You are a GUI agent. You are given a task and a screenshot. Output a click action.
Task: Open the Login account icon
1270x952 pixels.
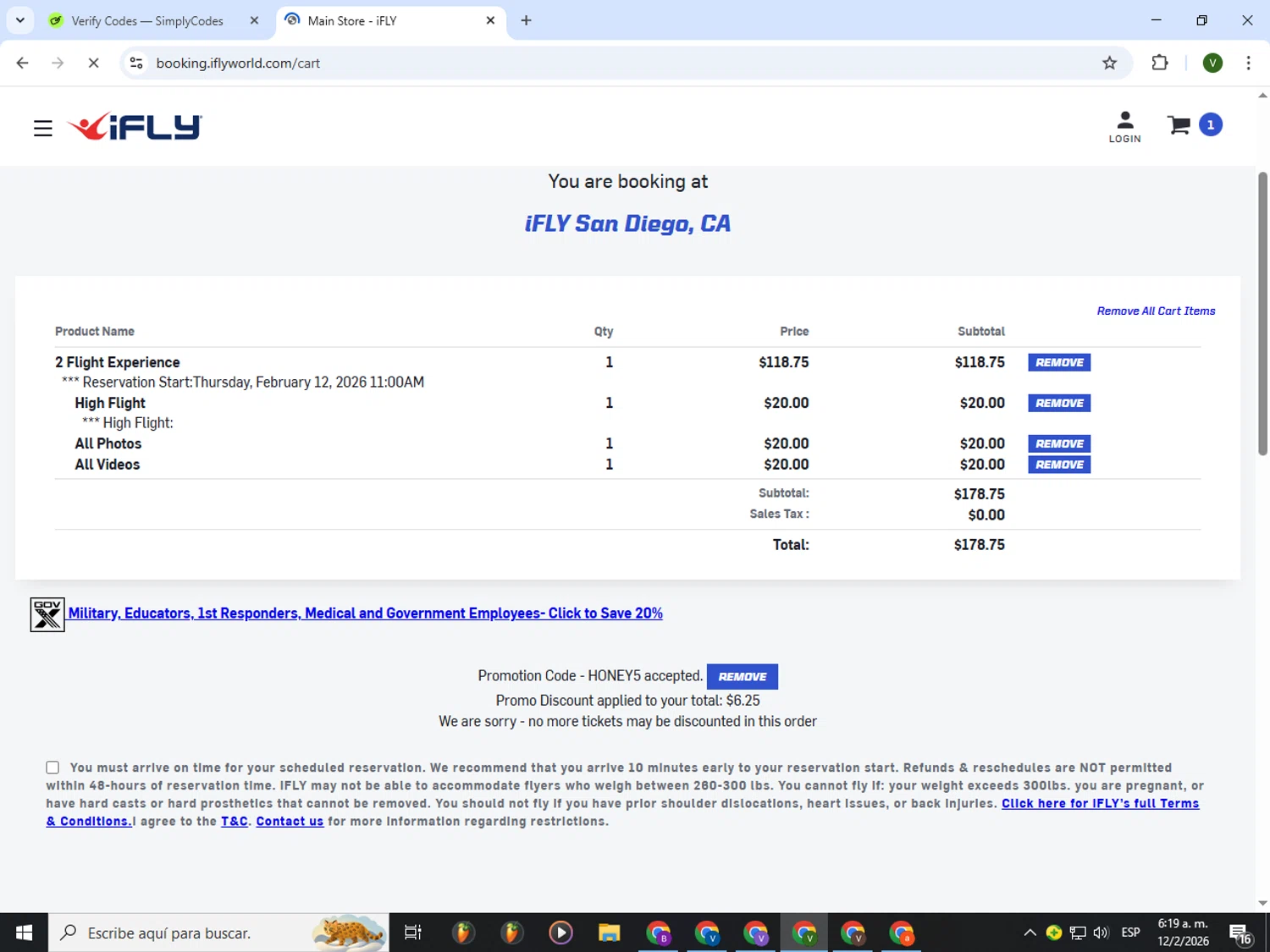[x=1124, y=127]
